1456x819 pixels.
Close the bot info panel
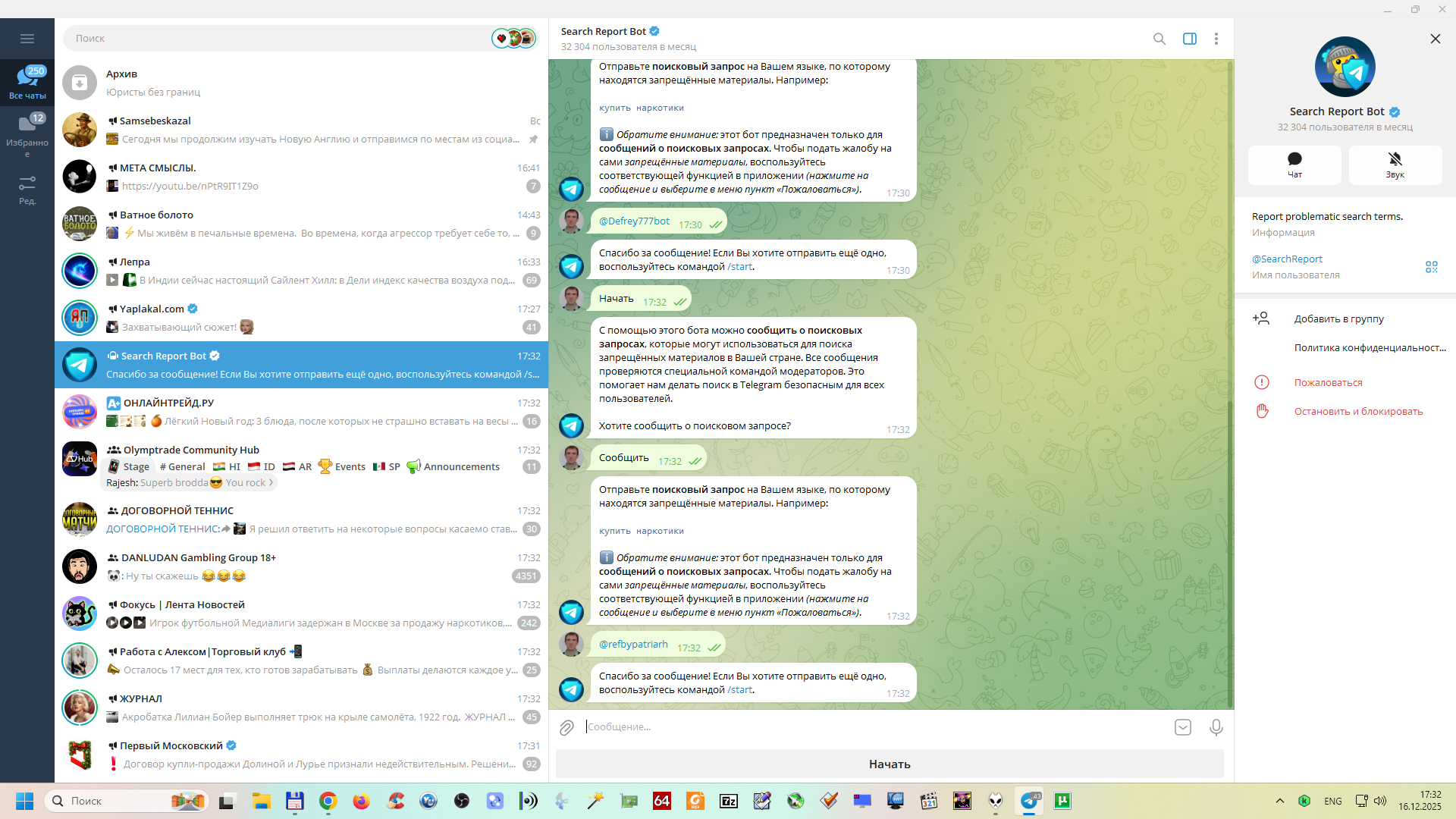coord(1435,39)
